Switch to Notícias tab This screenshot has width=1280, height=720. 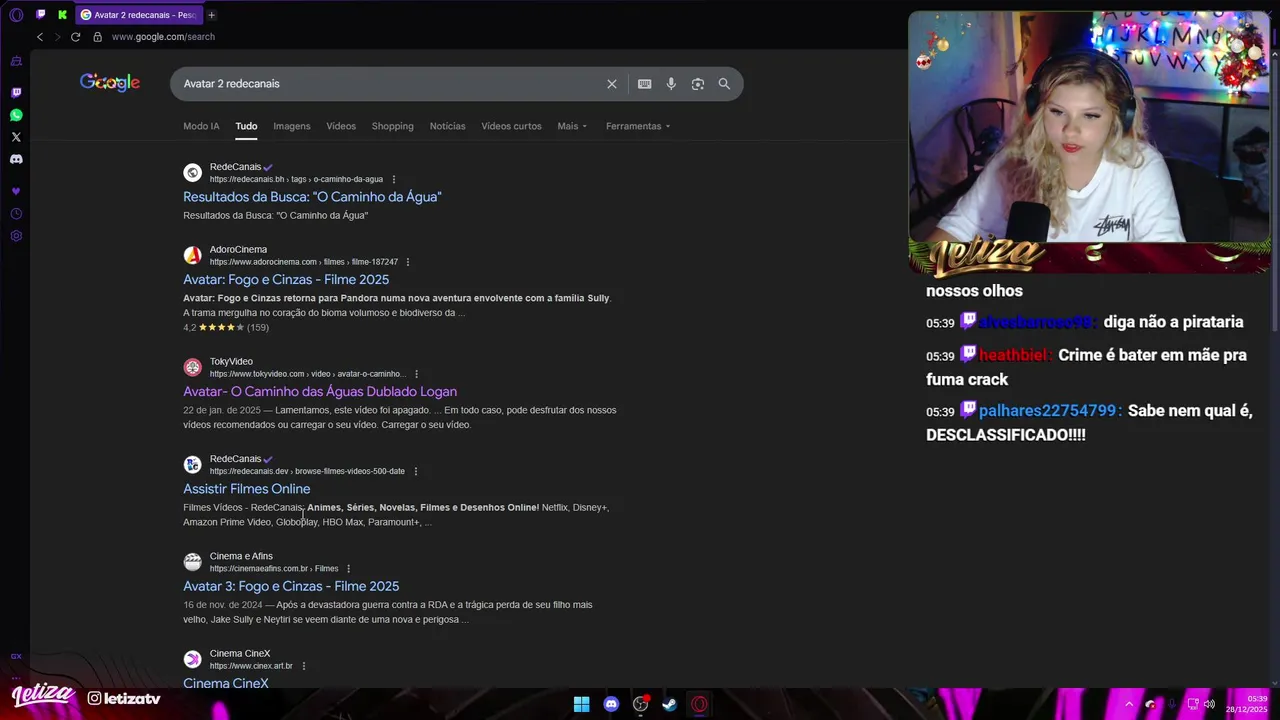447,126
